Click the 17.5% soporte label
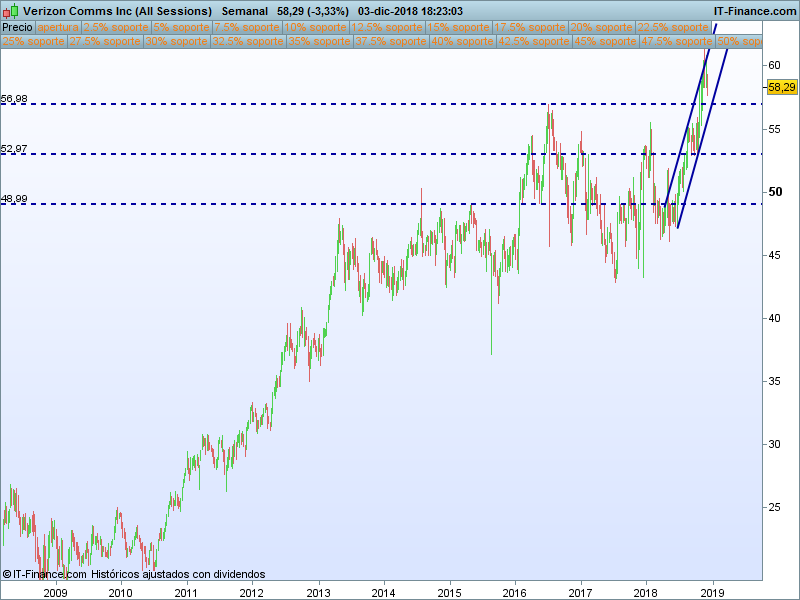The image size is (800, 600). point(530,28)
